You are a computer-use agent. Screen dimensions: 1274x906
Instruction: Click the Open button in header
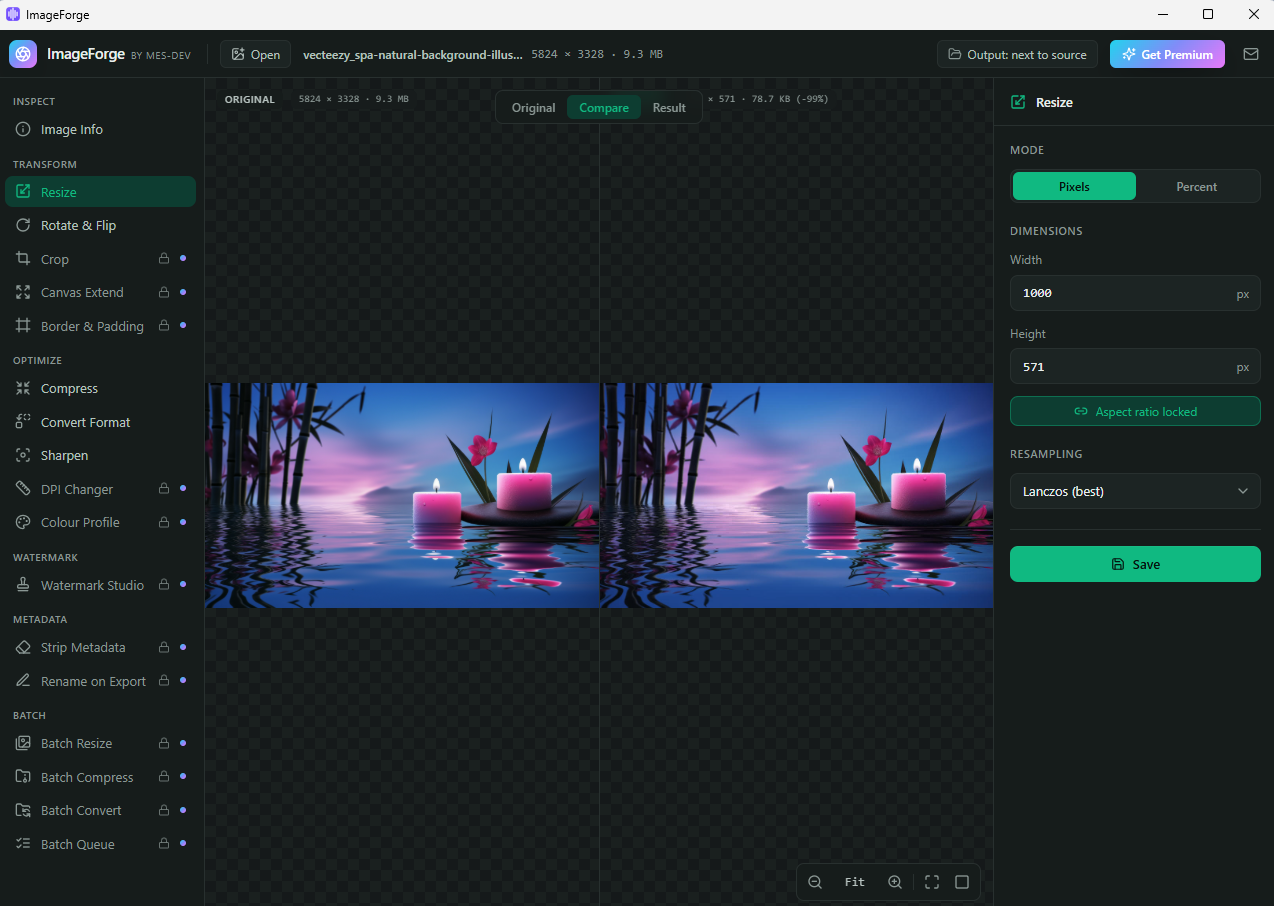pos(255,54)
